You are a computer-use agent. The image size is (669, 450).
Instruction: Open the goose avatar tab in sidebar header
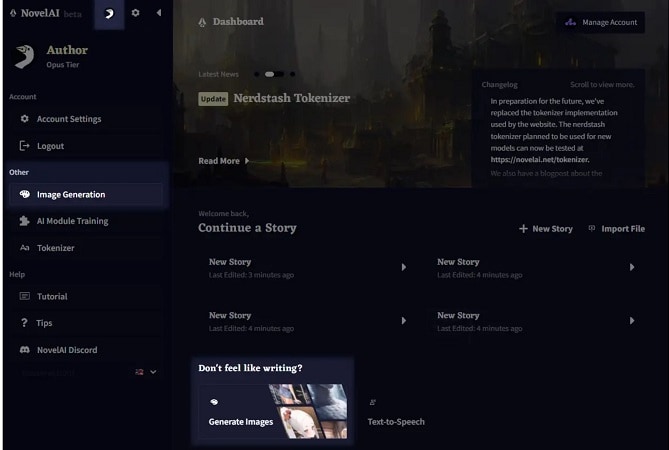109,14
